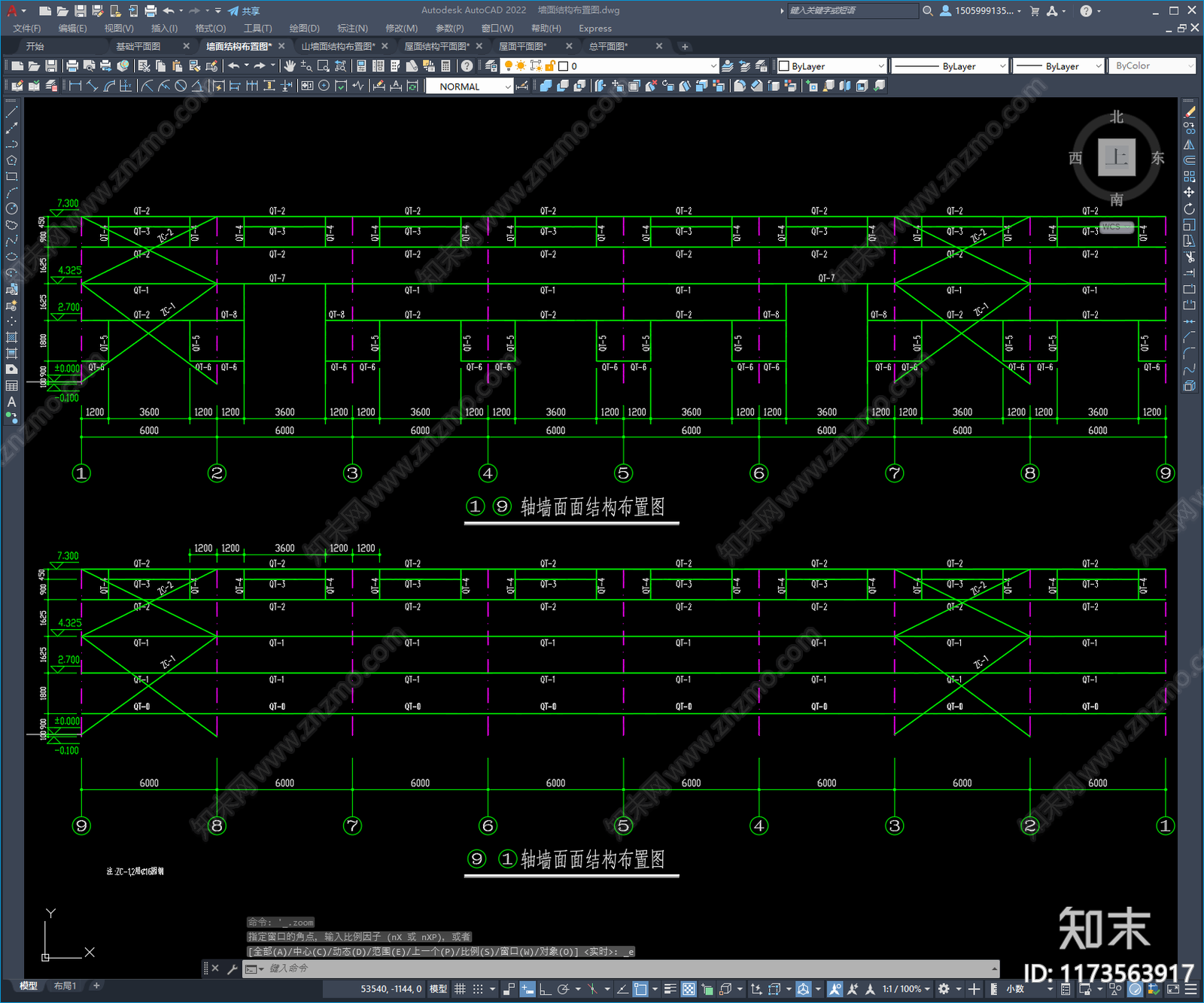The height and width of the screenshot is (1003, 1204).
Task: Expand the undo history dropdown arrow
Action: point(246,66)
